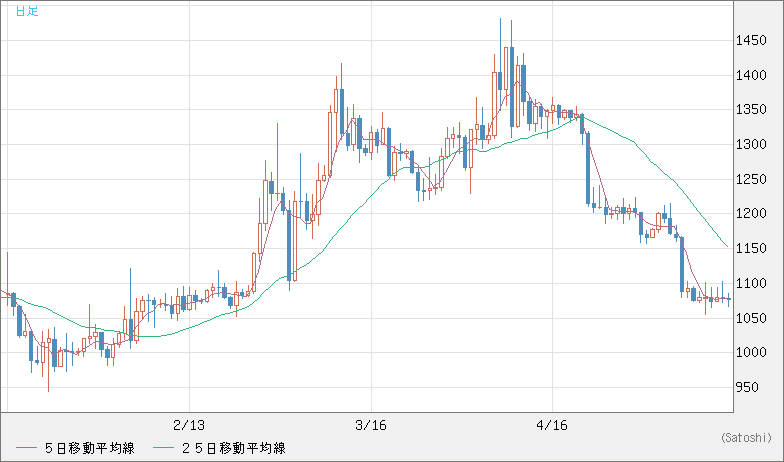Select the 950 price axis label
This screenshot has width=784, height=462.
click(x=748, y=387)
